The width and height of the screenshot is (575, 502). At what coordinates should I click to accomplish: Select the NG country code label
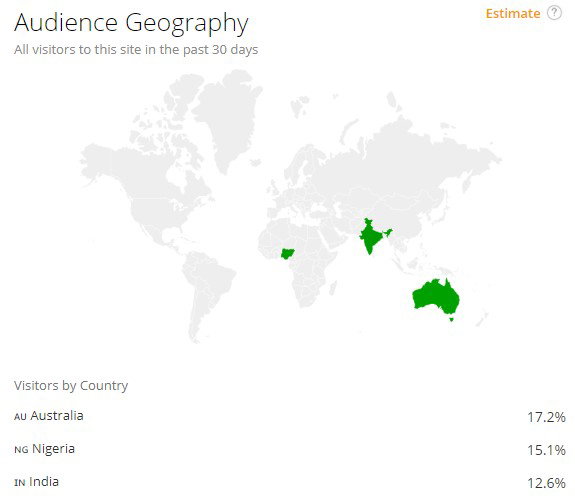point(21,450)
